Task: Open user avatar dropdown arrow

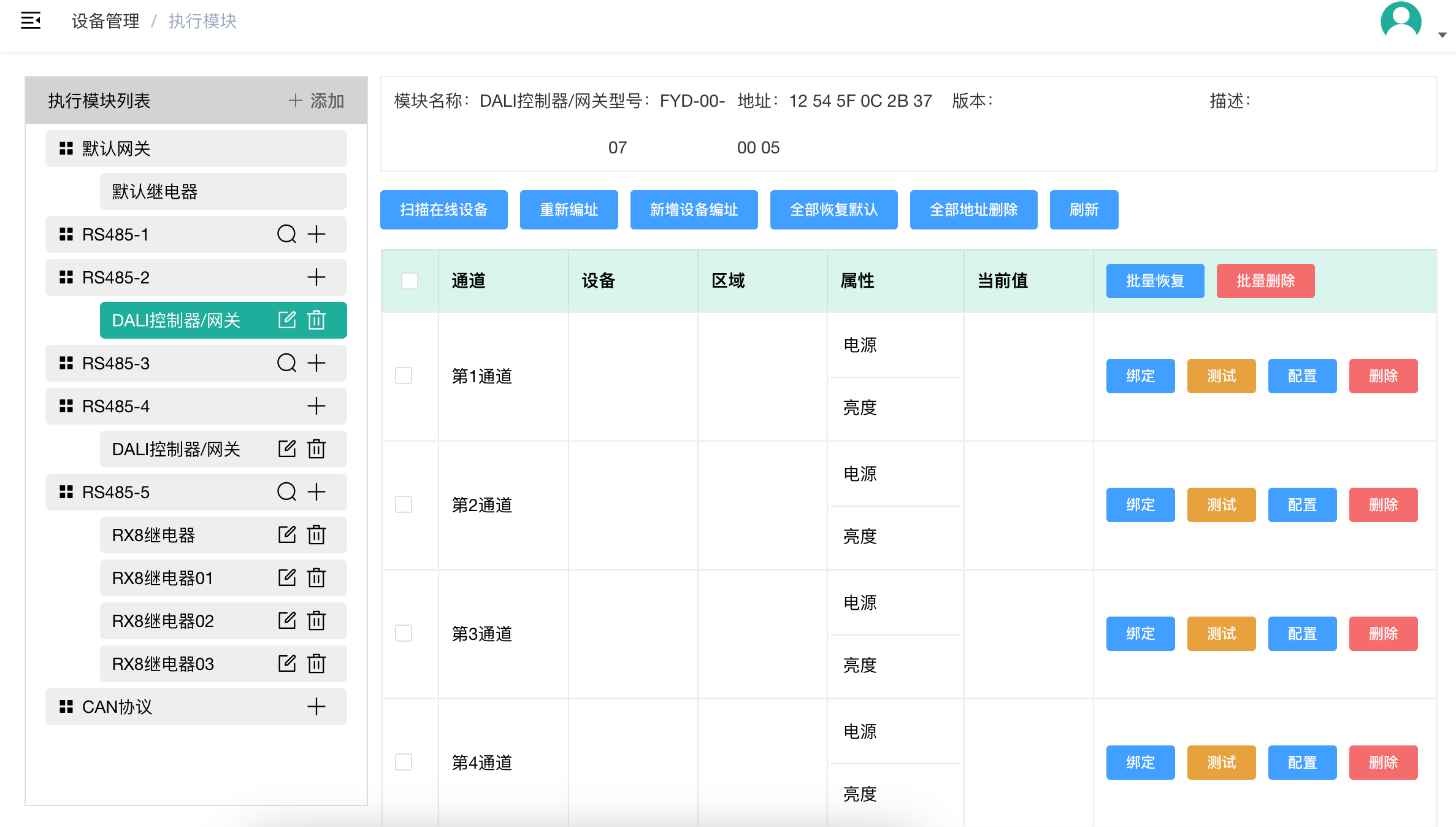Action: 1443,35
